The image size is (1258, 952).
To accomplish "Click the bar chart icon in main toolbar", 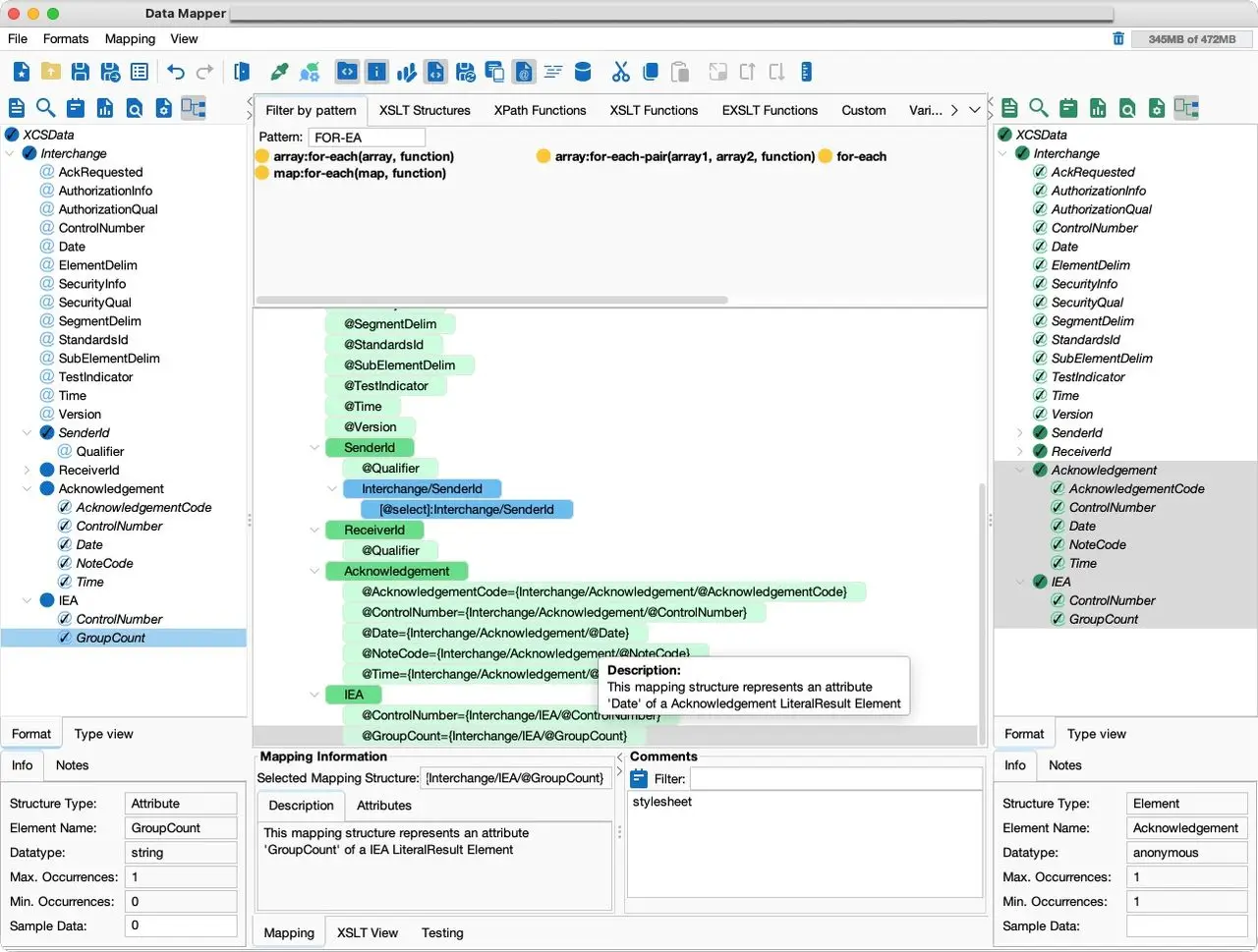I will (406, 72).
